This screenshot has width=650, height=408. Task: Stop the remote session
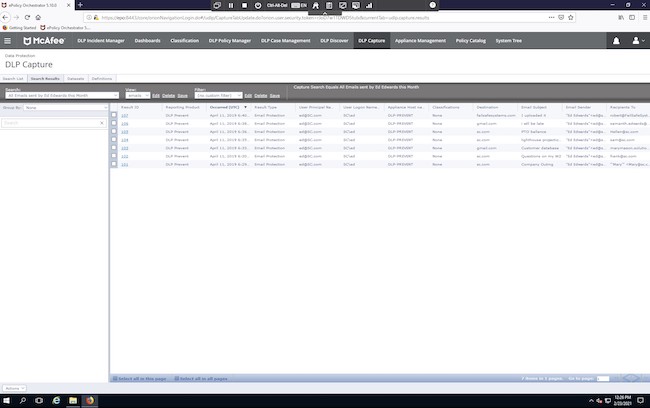click(245, 5)
